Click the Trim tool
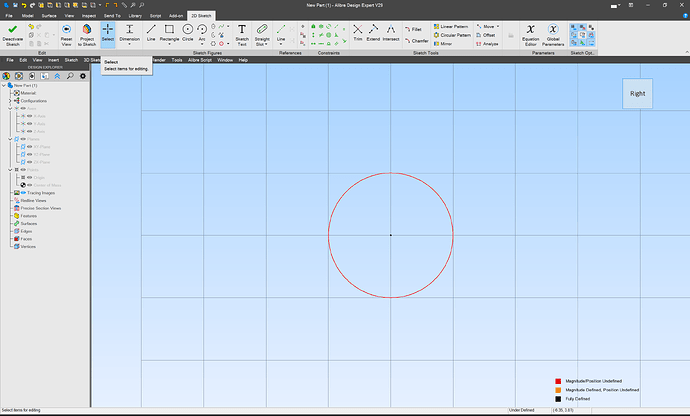The image size is (690, 416). pyautogui.click(x=358, y=33)
